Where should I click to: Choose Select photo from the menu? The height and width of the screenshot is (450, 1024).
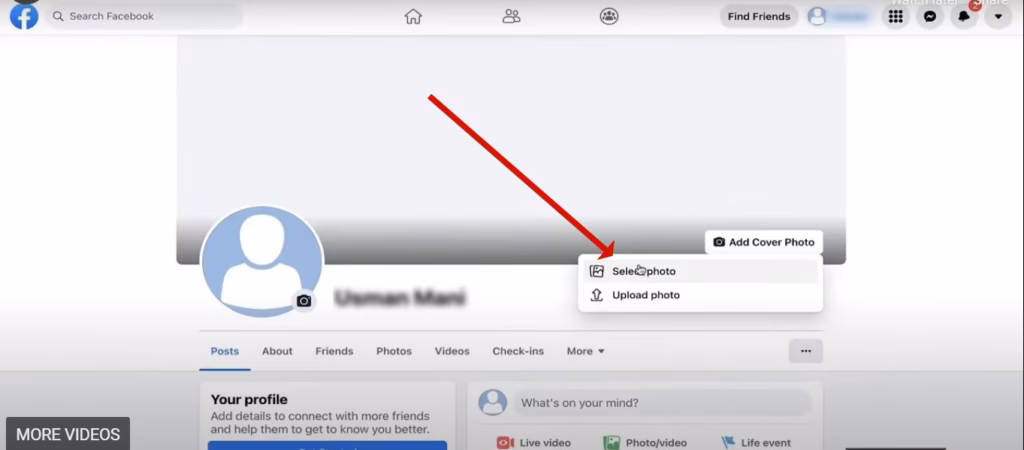(x=700, y=271)
